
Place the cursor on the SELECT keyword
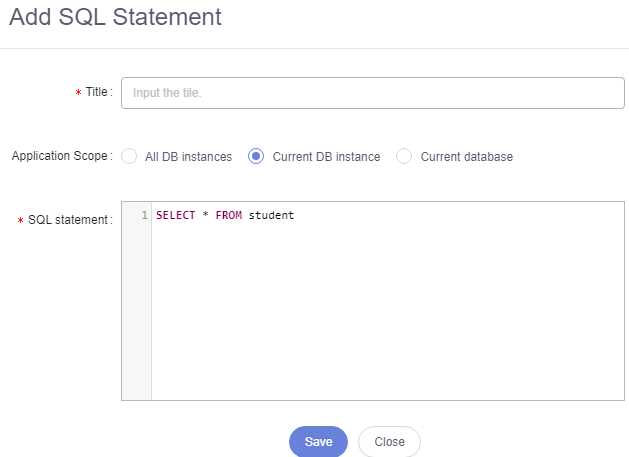[x=175, y=215]
